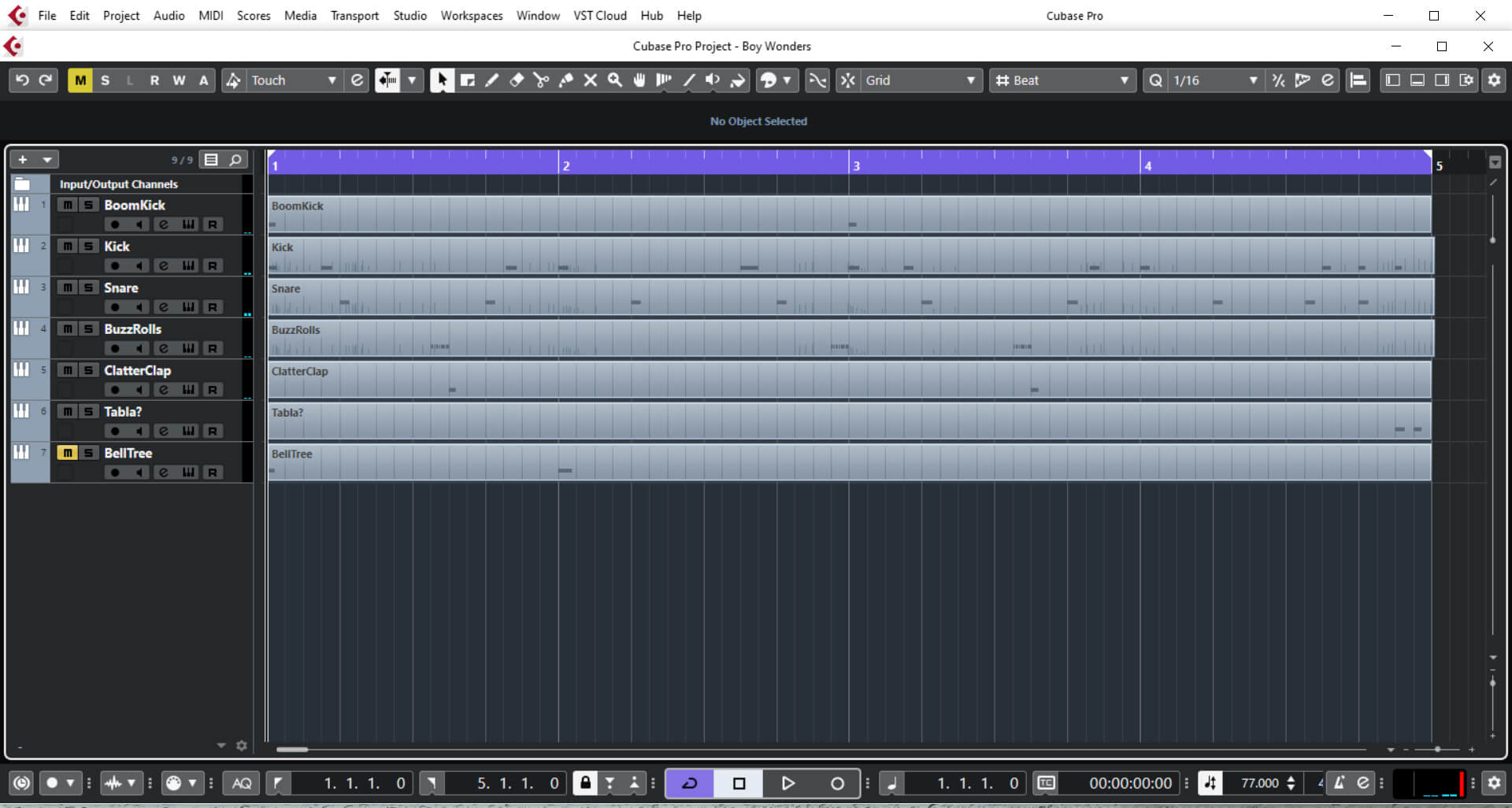The image size is (1512, 808).
Task: Mute the BoomKick track
Action: (68, 205)
